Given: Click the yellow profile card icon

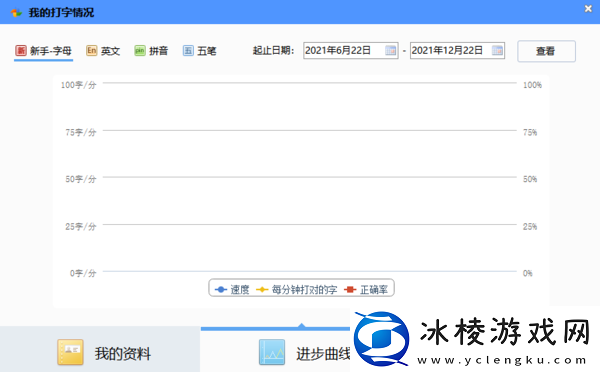Looking at the screenshot, I should point(70,352).
